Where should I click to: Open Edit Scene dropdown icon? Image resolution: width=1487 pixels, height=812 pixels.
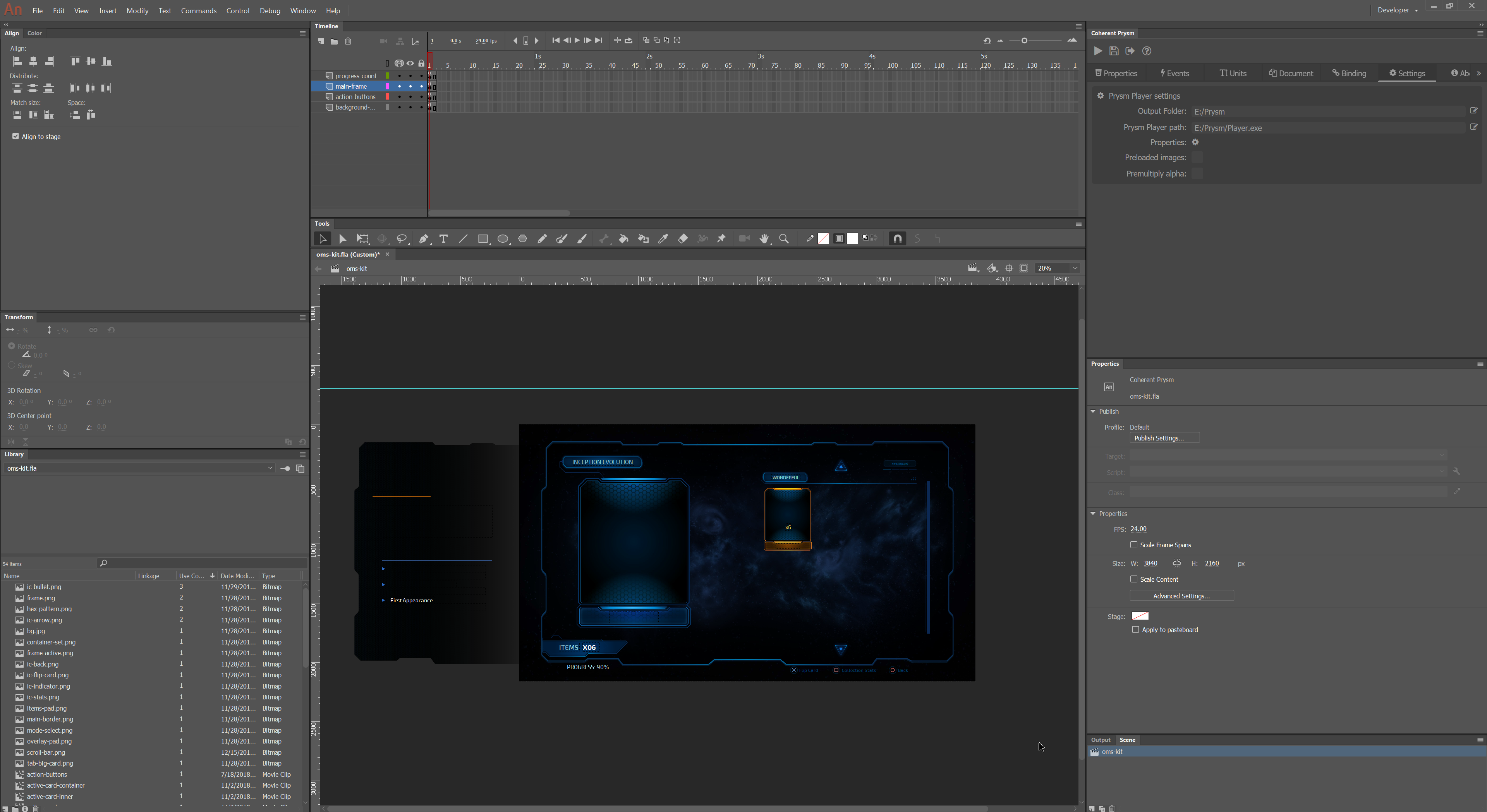coord(973,268)
